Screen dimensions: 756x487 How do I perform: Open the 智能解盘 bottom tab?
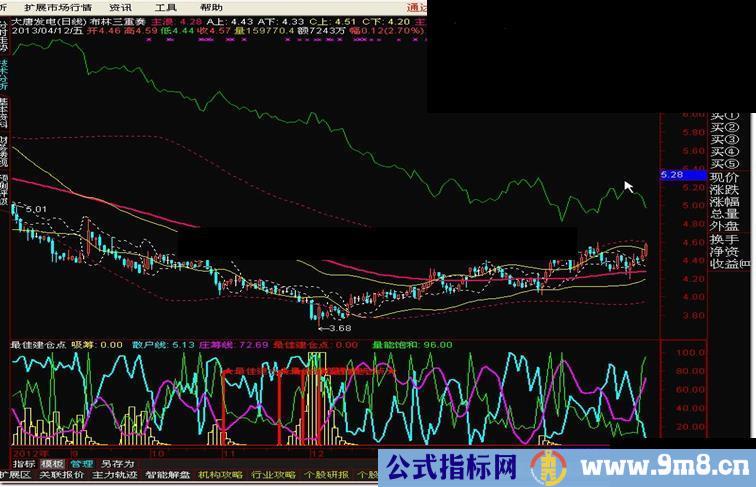168,476
